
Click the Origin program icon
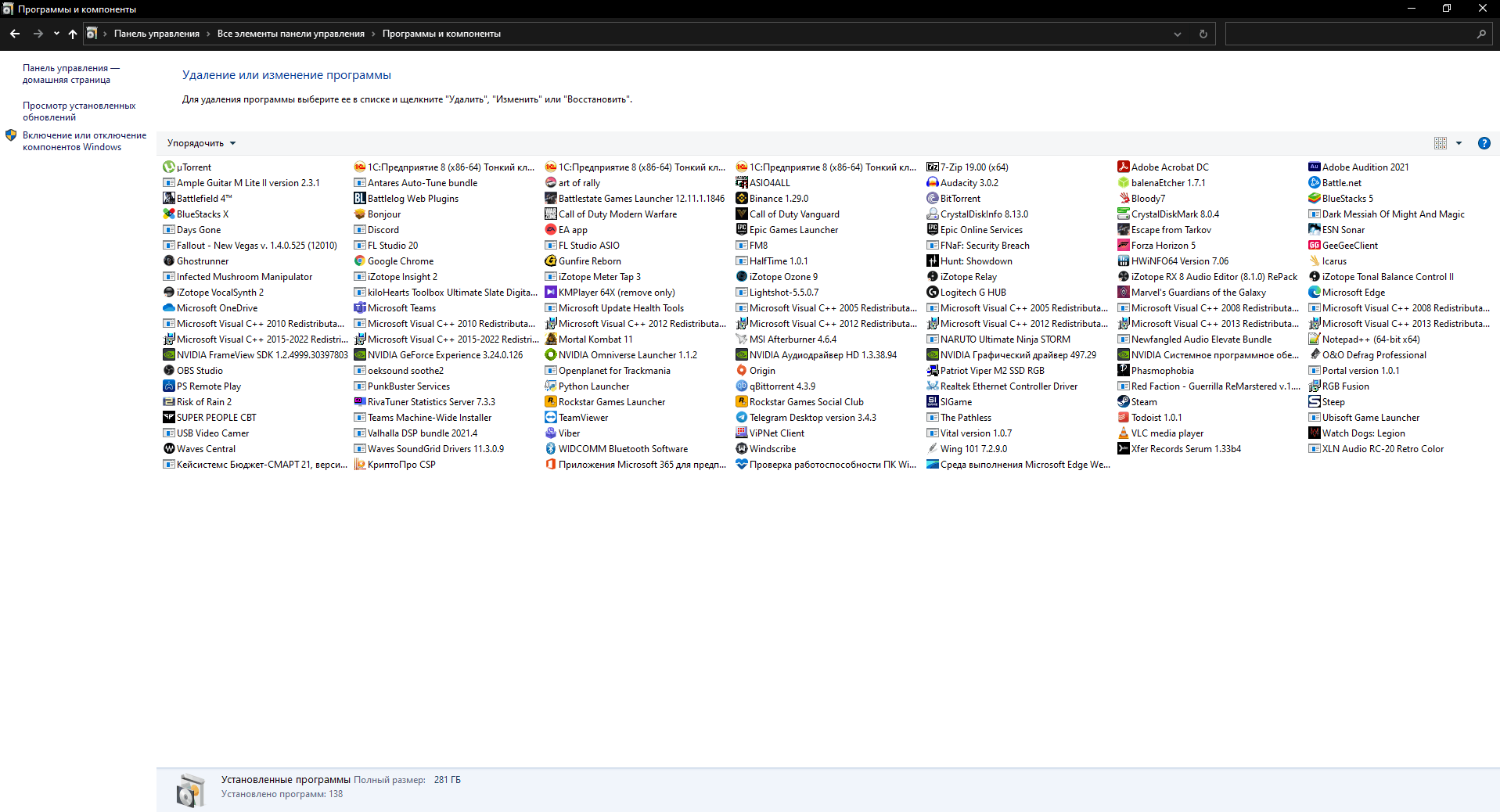(x=741, y=370)
